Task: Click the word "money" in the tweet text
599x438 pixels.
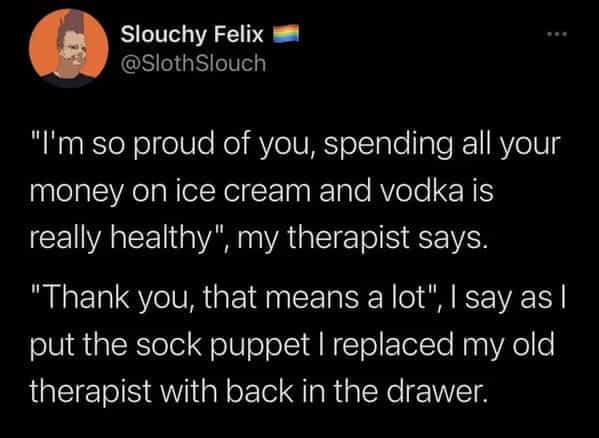Action: click(76, 193)
